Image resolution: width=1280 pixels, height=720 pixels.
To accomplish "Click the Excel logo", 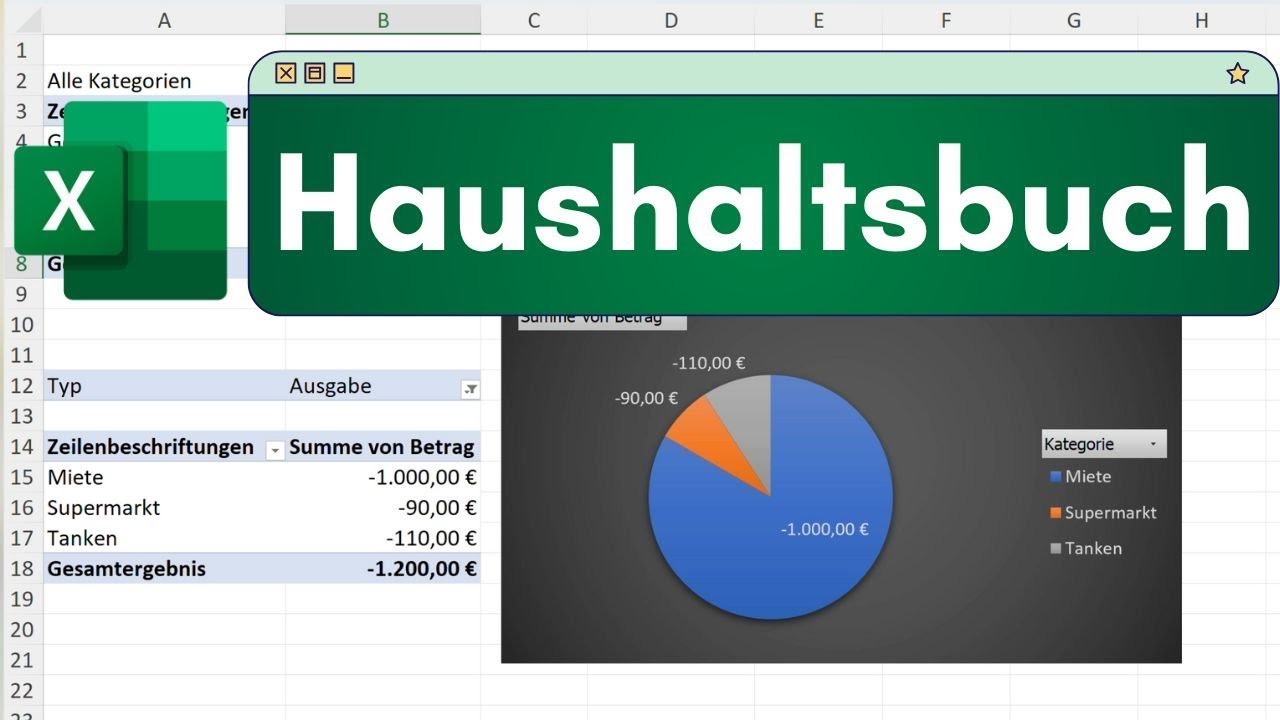I will pyautogui.click(x=121, y=200).
